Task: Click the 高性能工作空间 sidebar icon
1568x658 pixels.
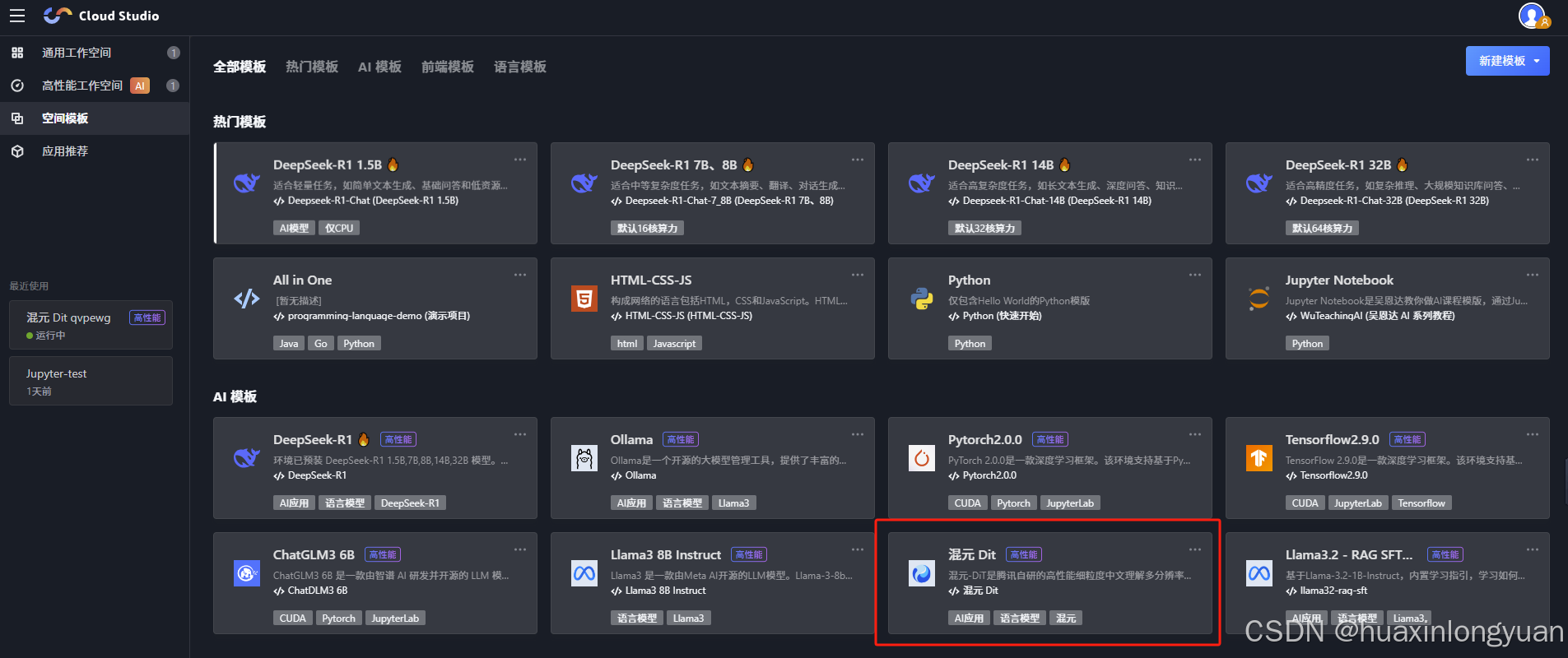Action: [17, 86]
